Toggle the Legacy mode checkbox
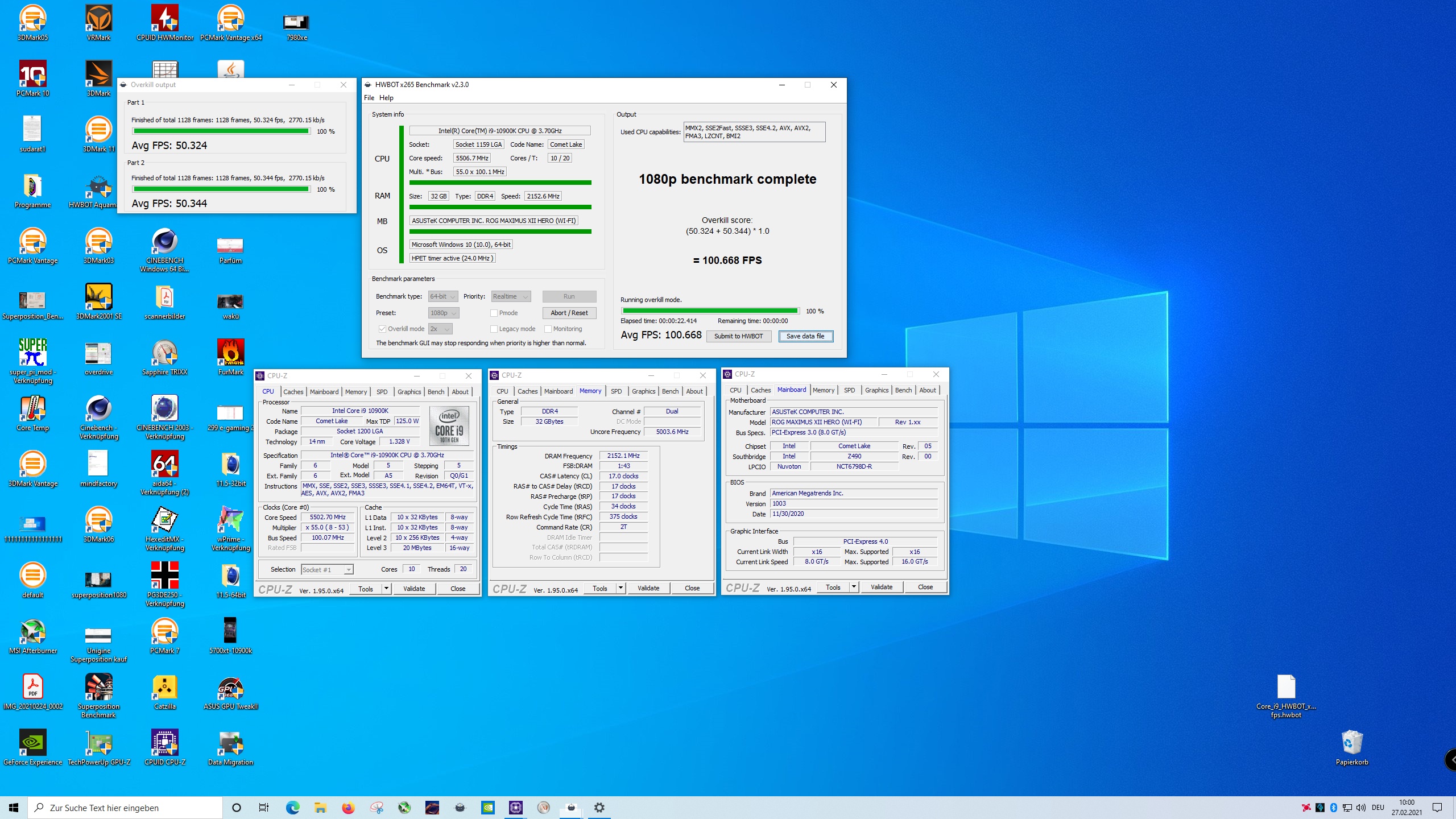 pyautogui.click(x=494, y=329)
